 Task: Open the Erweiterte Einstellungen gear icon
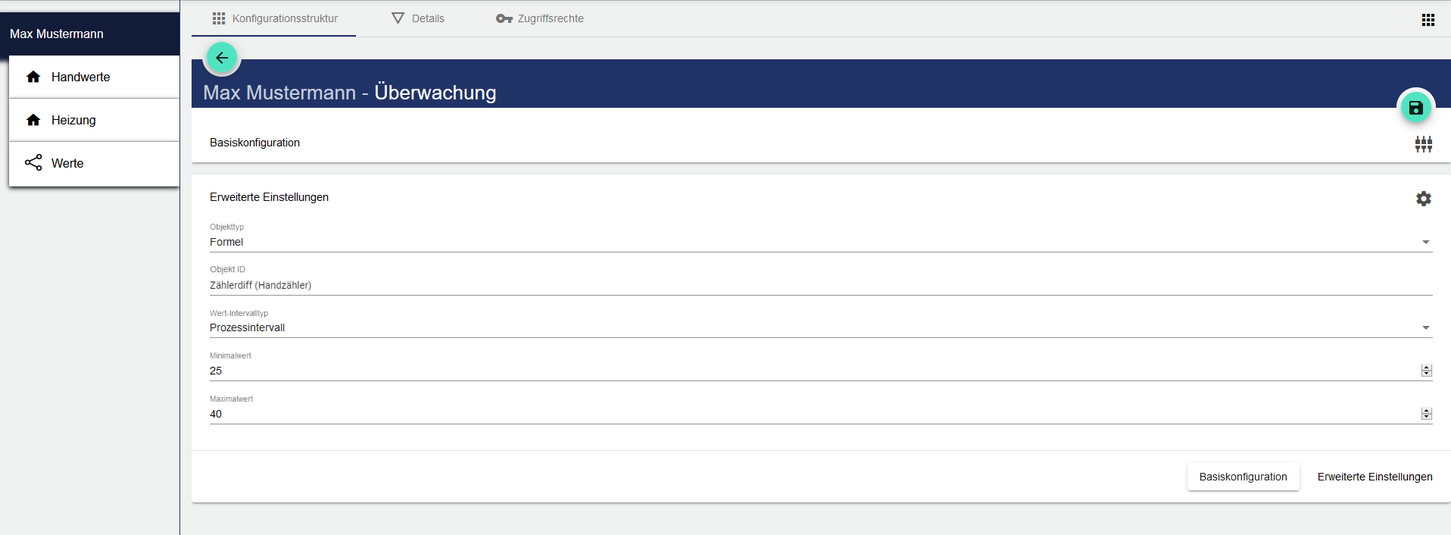point(1423,199)
